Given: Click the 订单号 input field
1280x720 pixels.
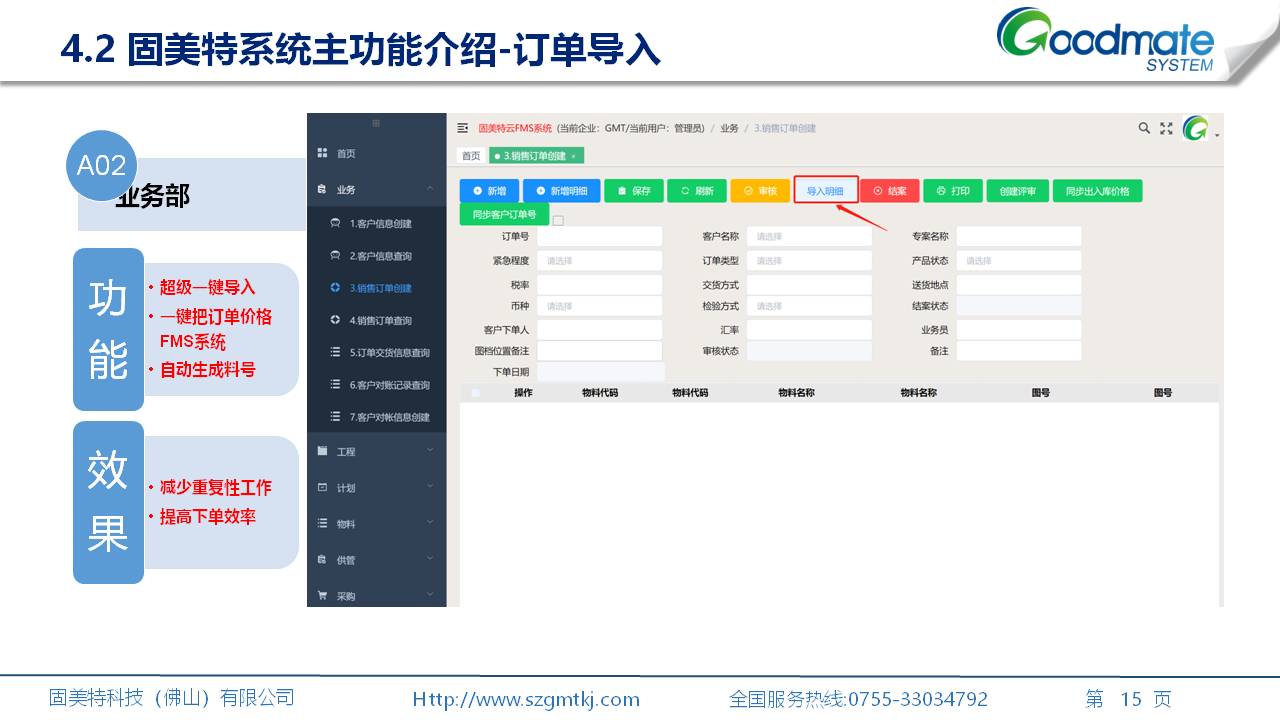Looking at the screenshot, I should pyautogui.click(x=599, y=237).
